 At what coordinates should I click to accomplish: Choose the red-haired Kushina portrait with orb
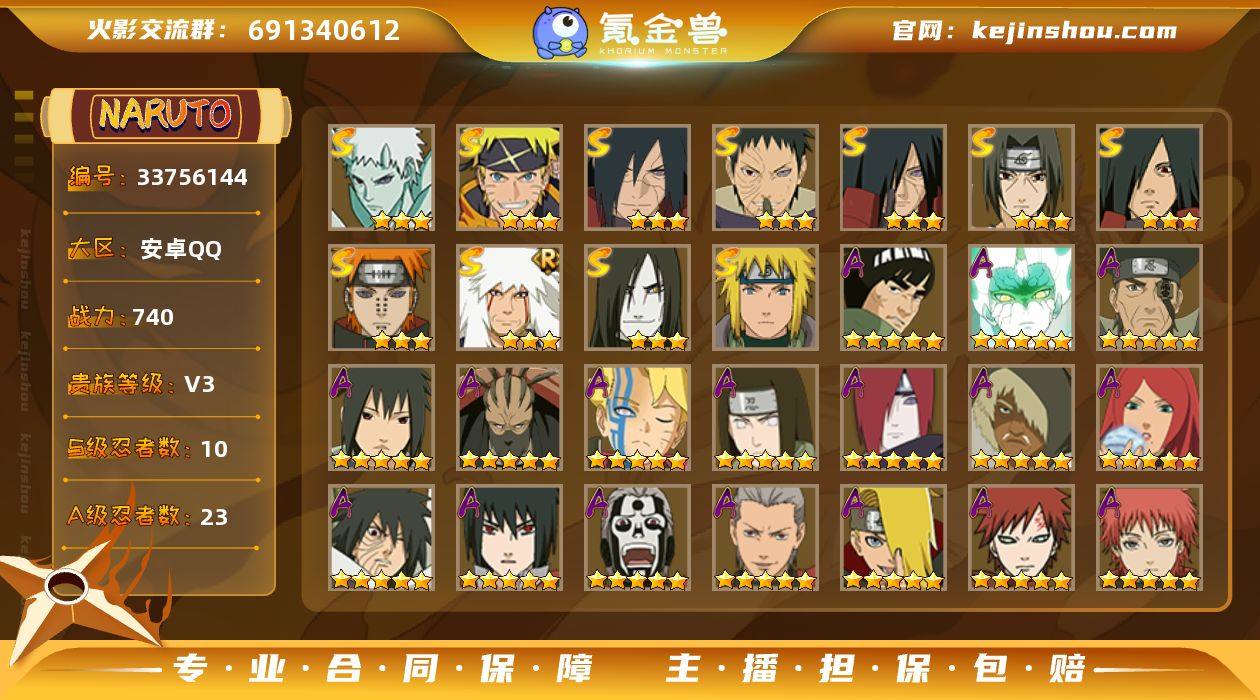[1149, 418]
